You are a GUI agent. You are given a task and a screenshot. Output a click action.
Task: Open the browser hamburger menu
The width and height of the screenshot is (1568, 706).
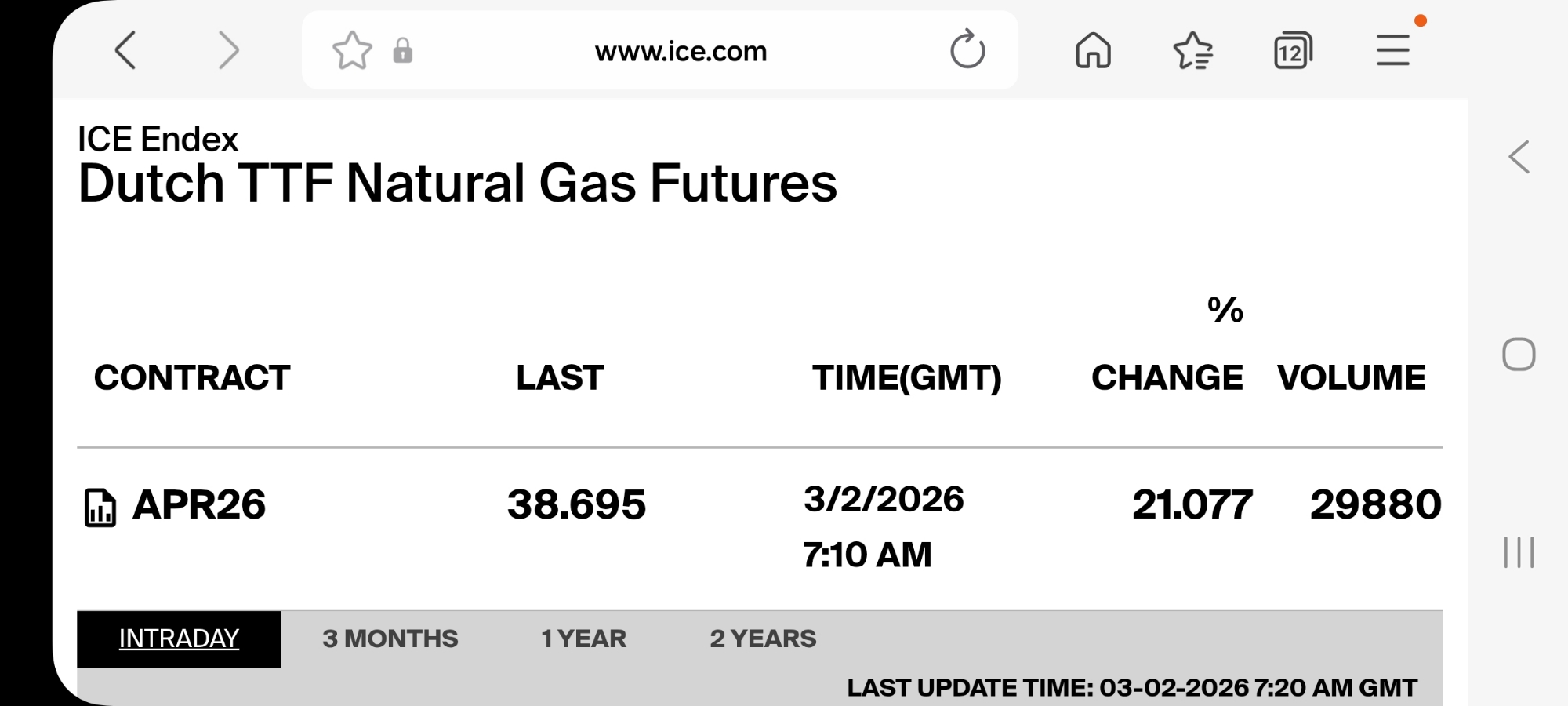1393,51
